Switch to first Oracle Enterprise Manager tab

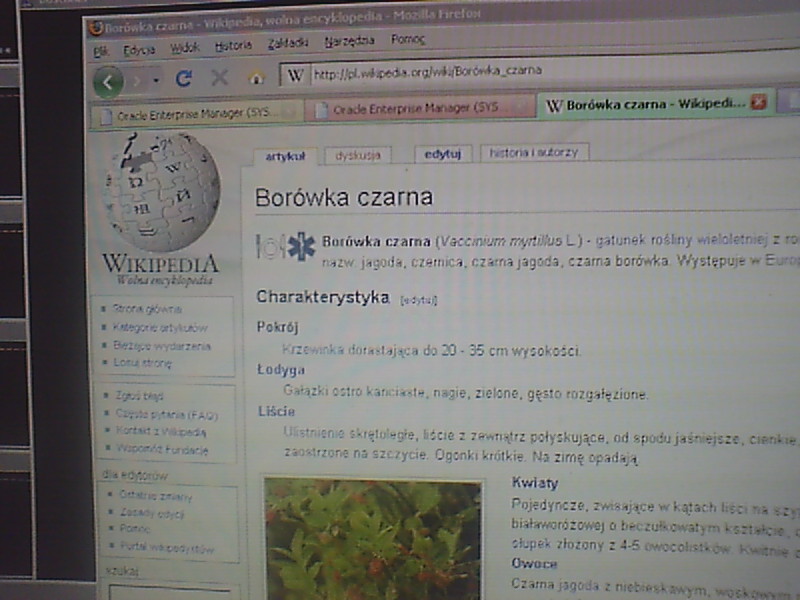click(195, 114)
